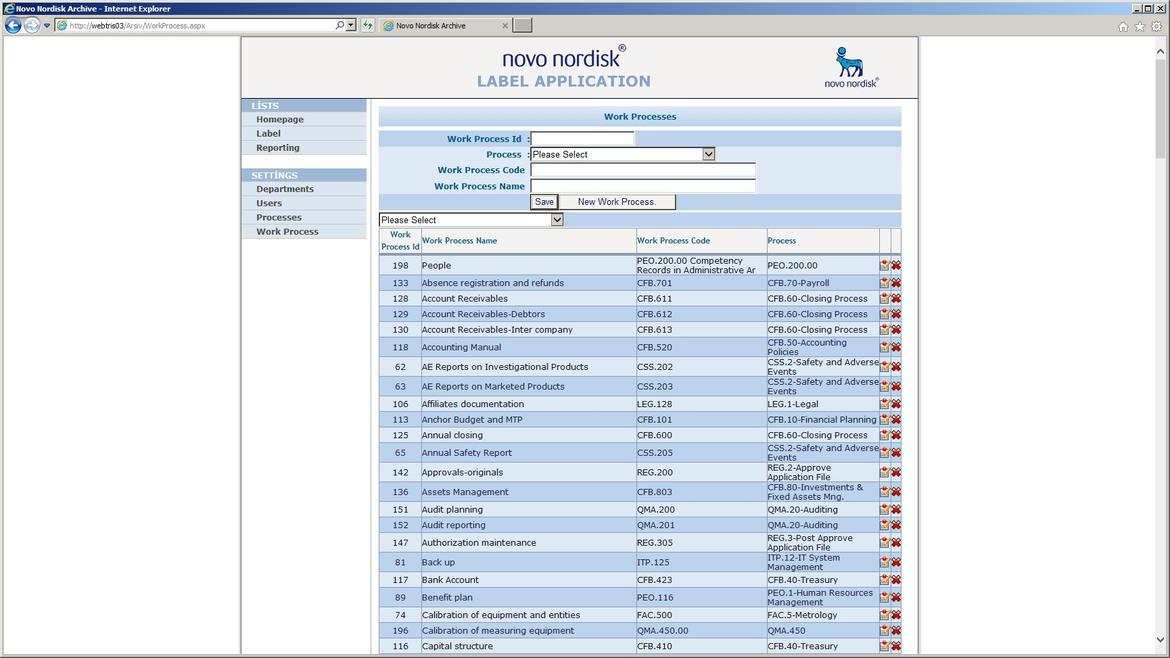Delete the Bank Account row
Viewport: 1170px width, 658px height.
pyautogui.click(x=895, y=580)
